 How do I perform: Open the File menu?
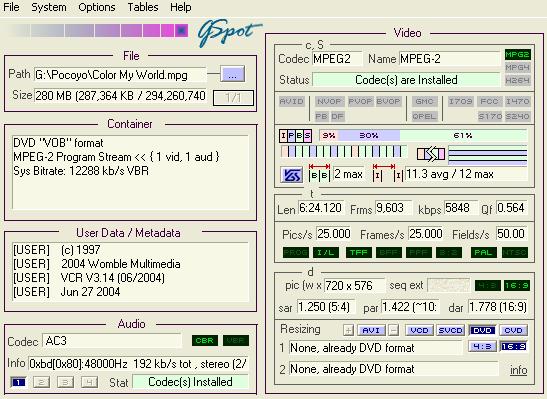(x=11, y=7)
